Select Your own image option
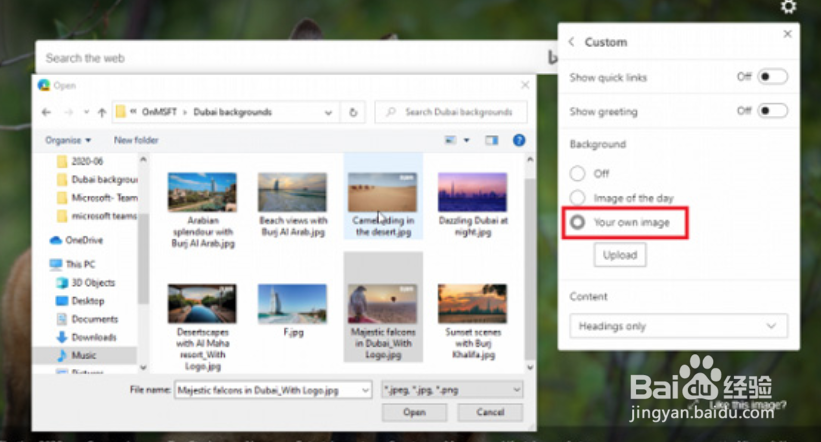 click(578, 223)
